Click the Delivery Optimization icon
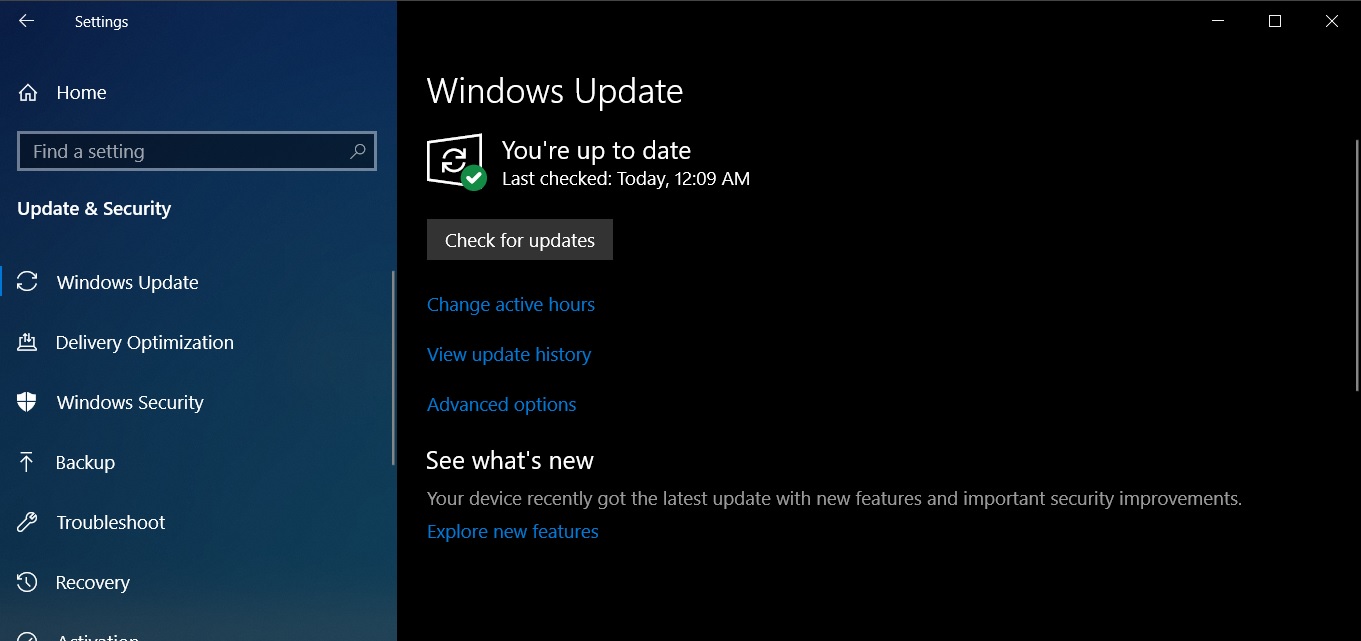Screen dimensions: 1361x641 click(x=28, y=342)
